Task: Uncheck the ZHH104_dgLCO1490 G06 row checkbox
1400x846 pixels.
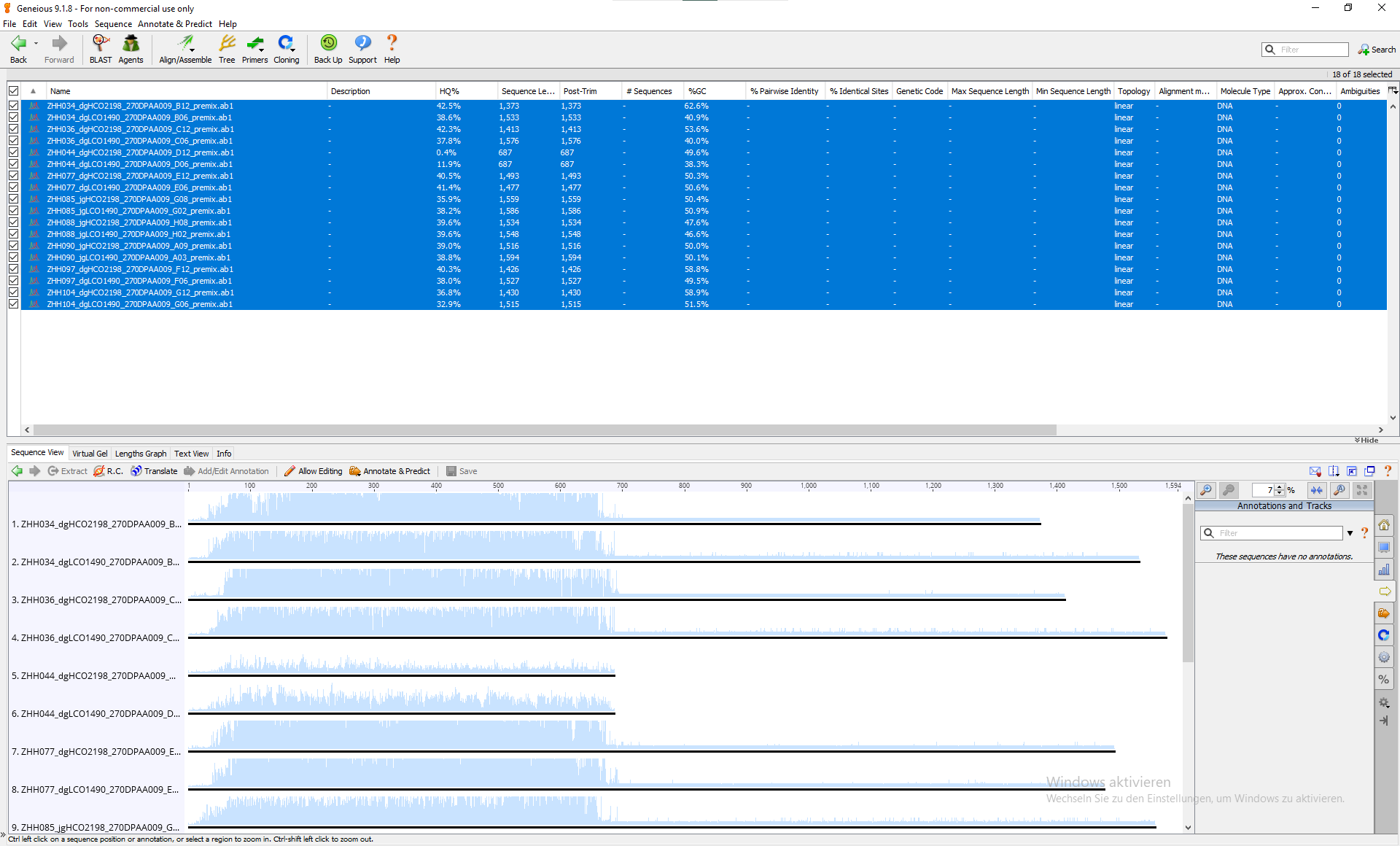Action: 13,304
